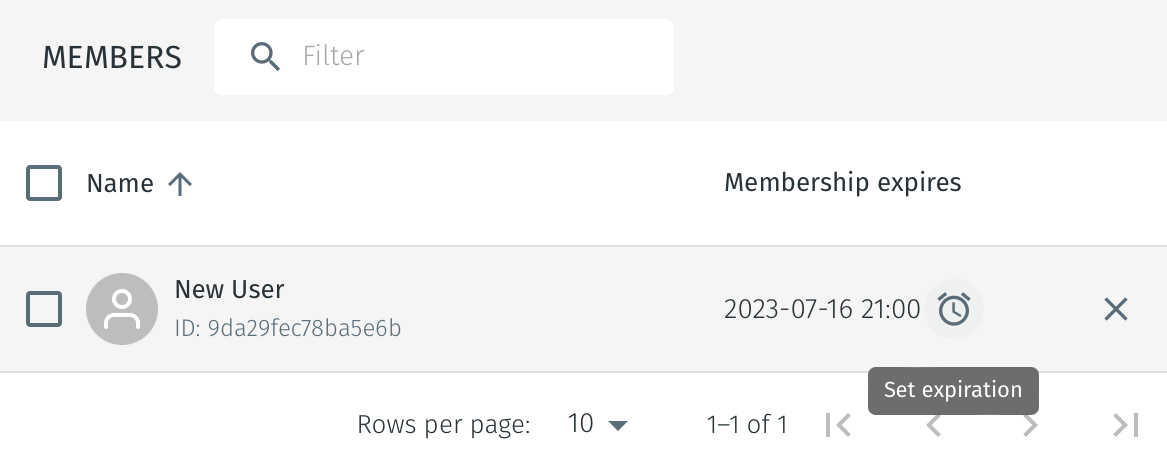This screenshot has height=474, width=1167.
Task: Open the Rows per page dropdown
Action: coord(598,424)
